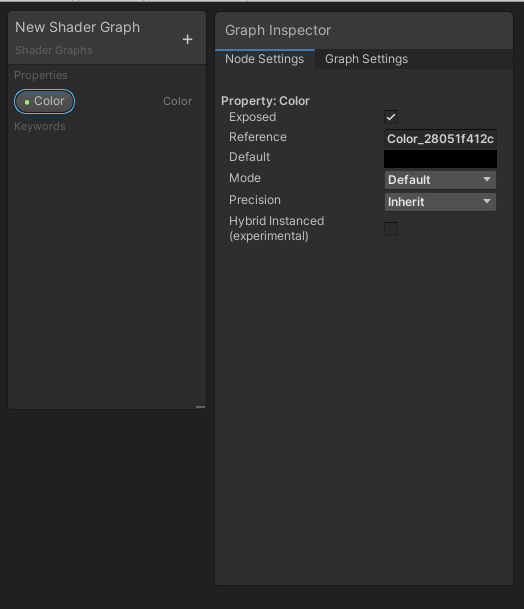Click the Graph Inspector header
This screenshot has height=609, width=524.
click(278, 30)
